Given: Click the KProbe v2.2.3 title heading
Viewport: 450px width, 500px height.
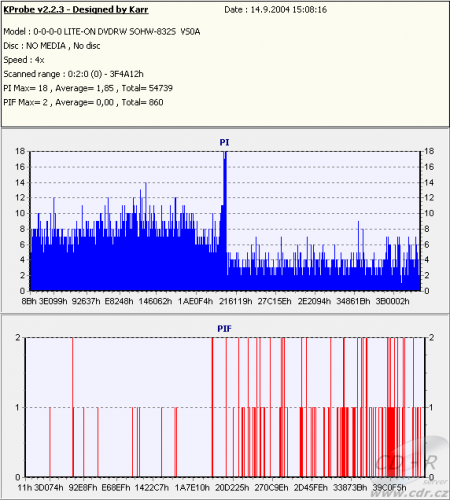Looking at the screenshot, I should 76,9.
